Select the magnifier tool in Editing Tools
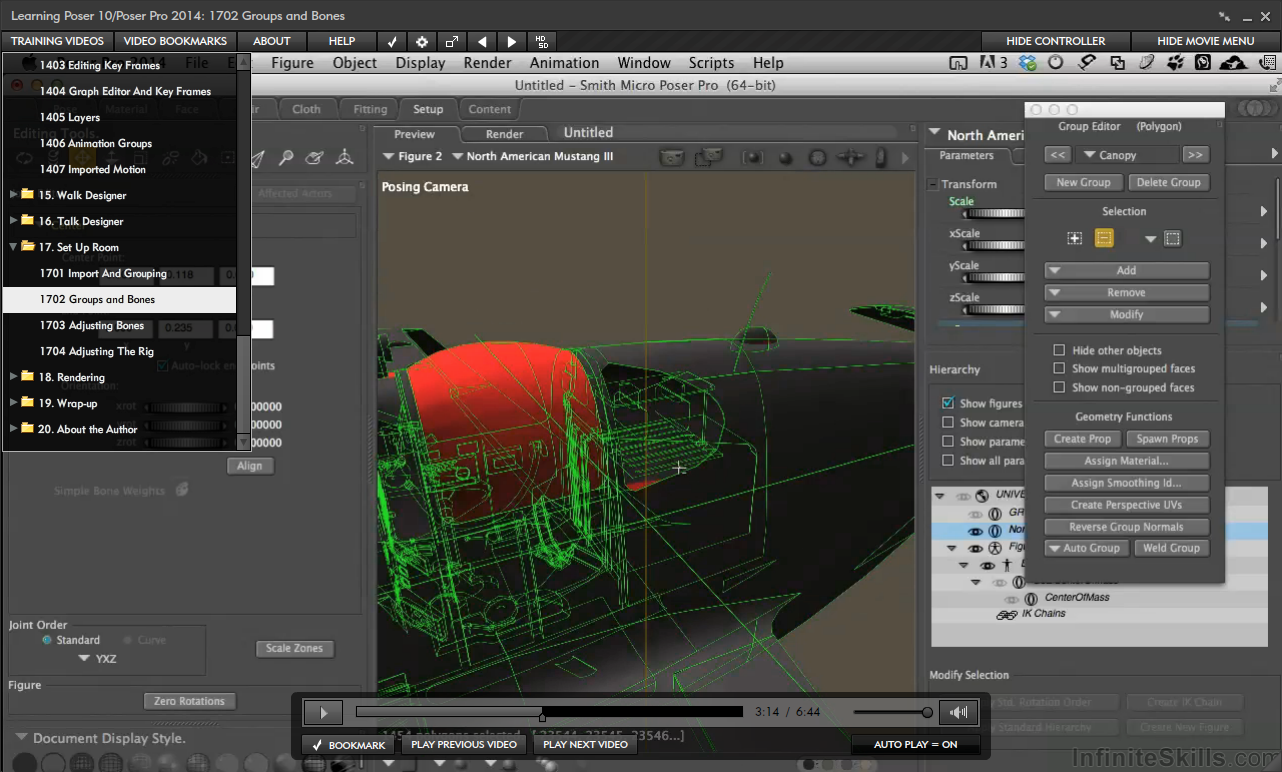 [x=286, y=158]
